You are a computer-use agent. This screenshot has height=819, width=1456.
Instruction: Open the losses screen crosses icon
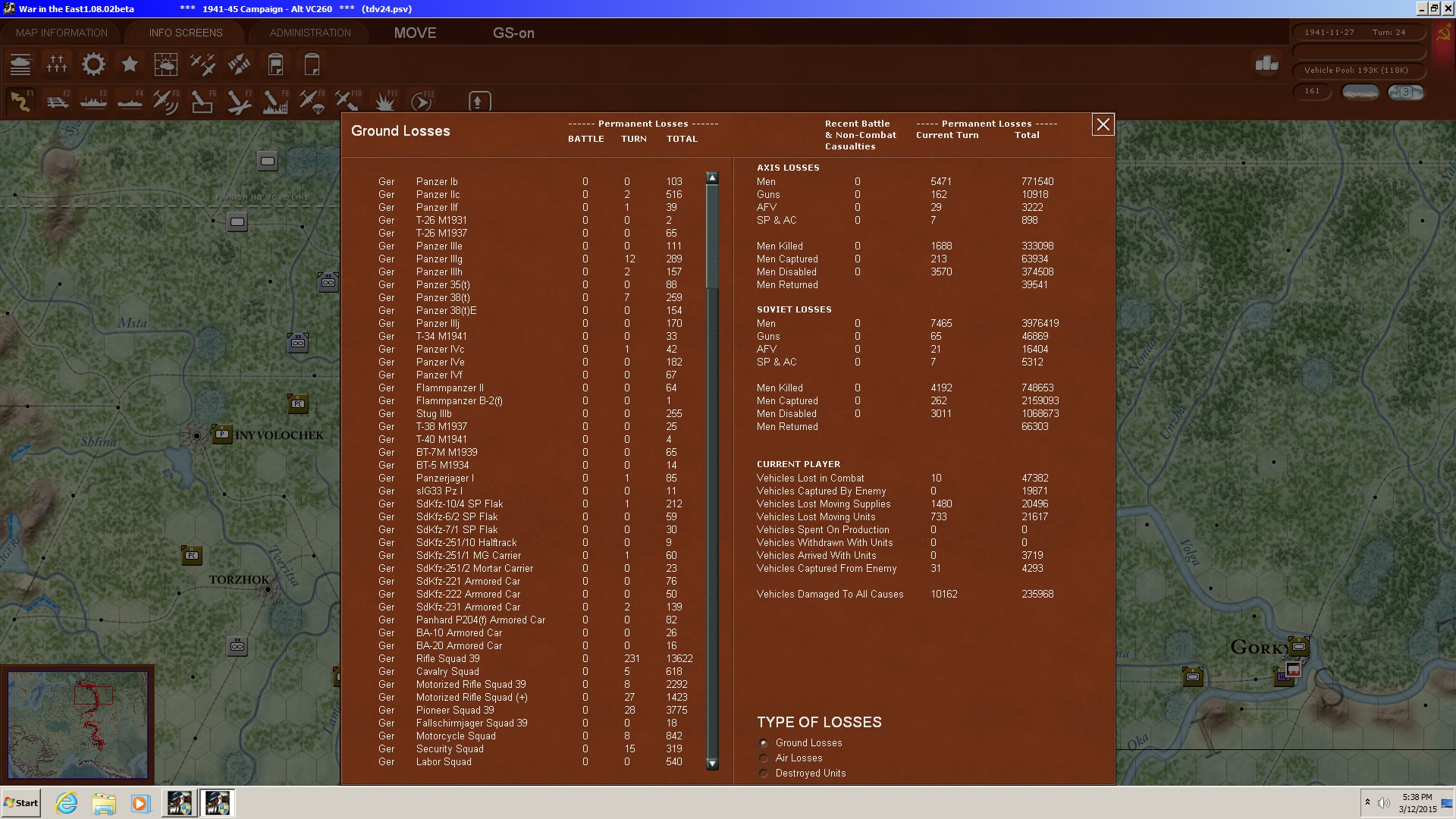click(x=57, y=64)
